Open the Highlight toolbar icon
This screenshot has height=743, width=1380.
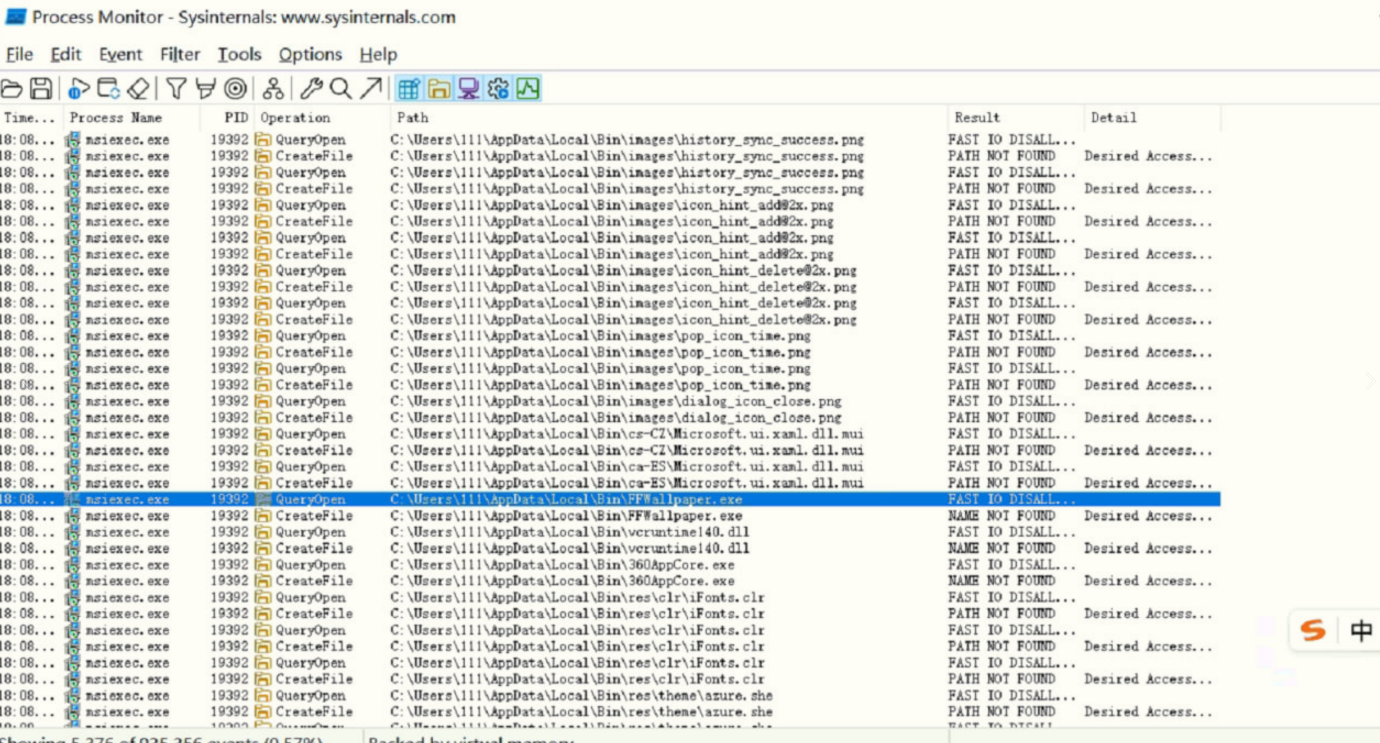[x=206, y=89]
